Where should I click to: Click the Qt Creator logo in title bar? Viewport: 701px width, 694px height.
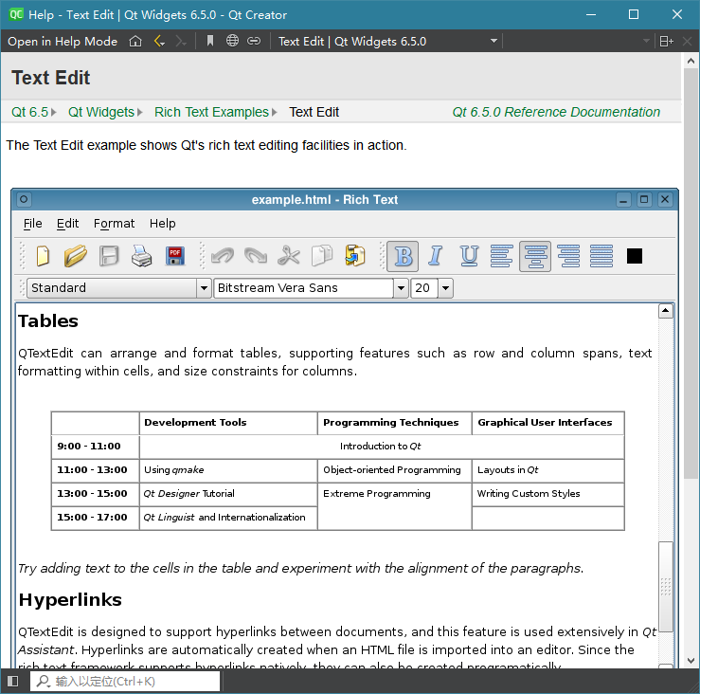16,14
